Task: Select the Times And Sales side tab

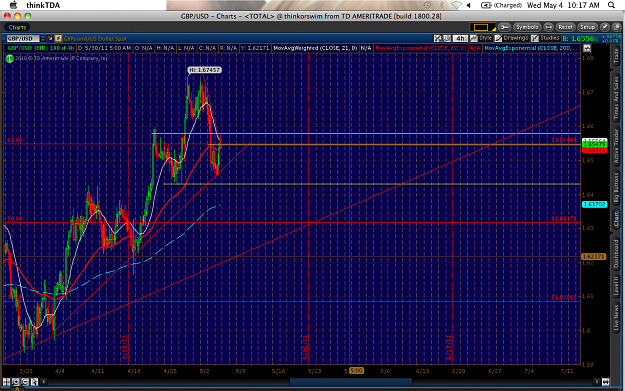Action: tap(616, 98)
